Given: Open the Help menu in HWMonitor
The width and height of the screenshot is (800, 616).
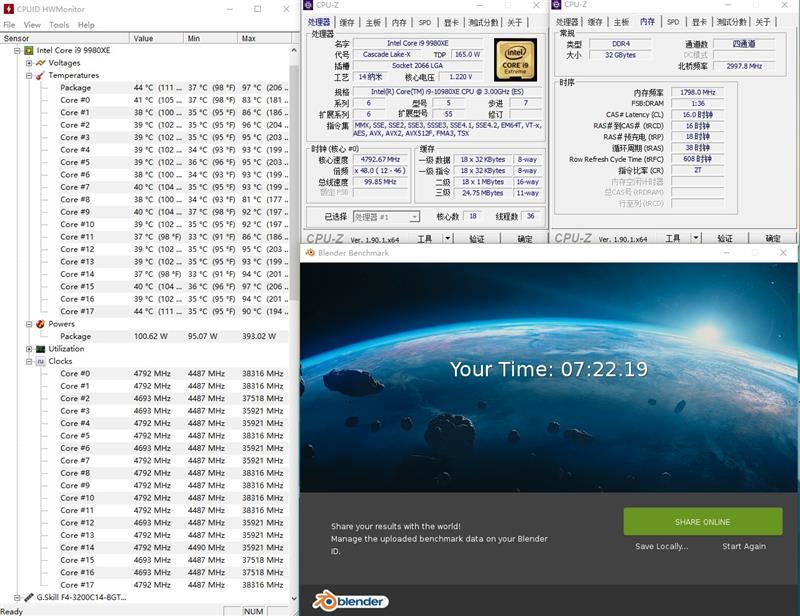Looking at the screenshot, I should [x=86, y=24].
